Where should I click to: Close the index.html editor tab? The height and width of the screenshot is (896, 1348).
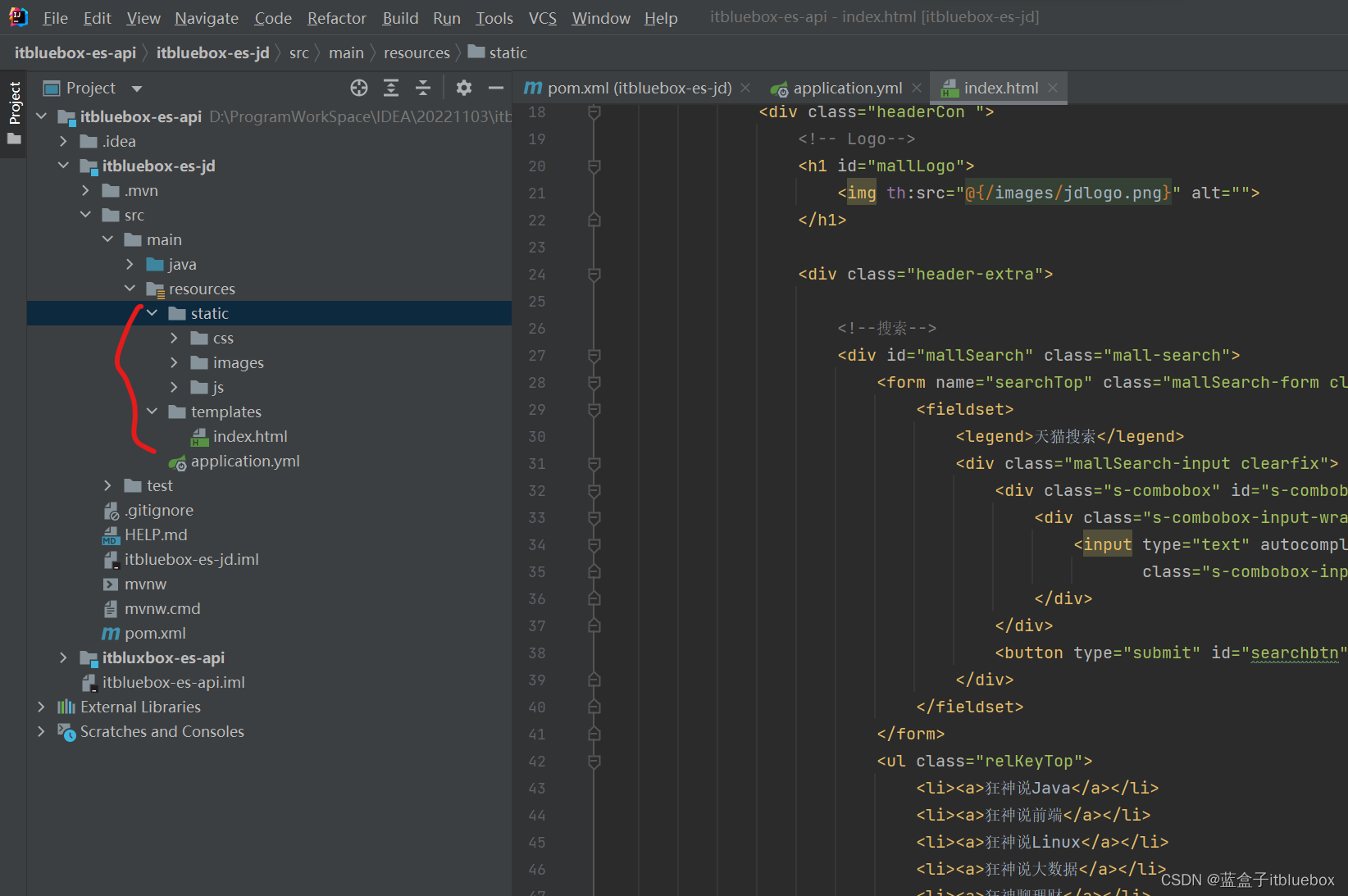click(x=1053, y=88)
